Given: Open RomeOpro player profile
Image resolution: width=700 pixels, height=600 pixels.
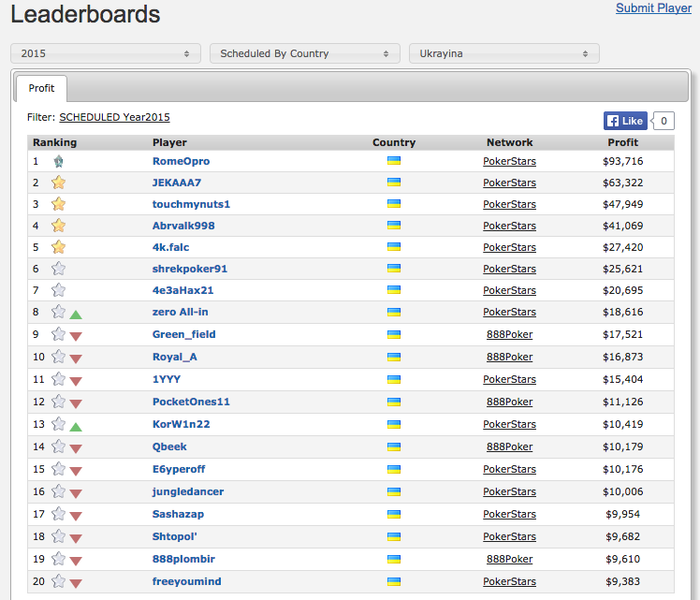Looking at the screenshot, I should [x=181, y=161].
